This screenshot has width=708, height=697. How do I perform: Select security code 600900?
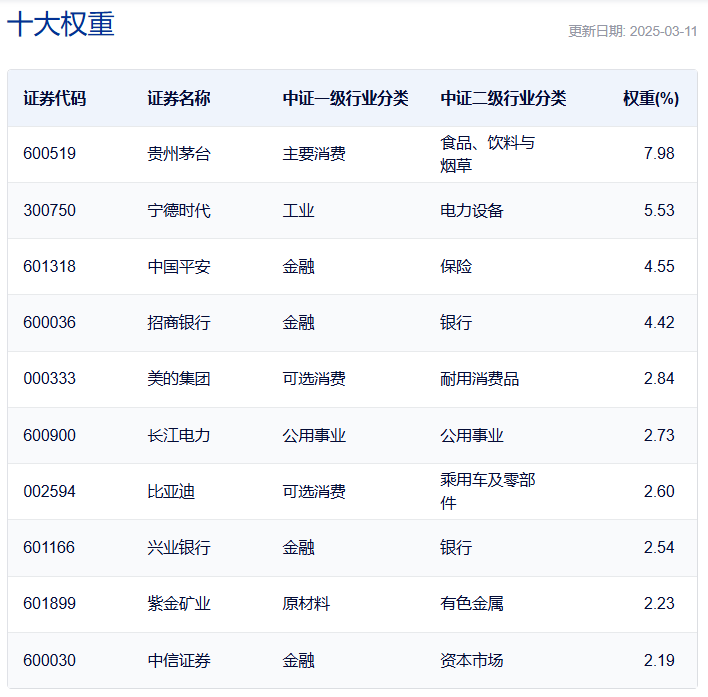(50, 435)
